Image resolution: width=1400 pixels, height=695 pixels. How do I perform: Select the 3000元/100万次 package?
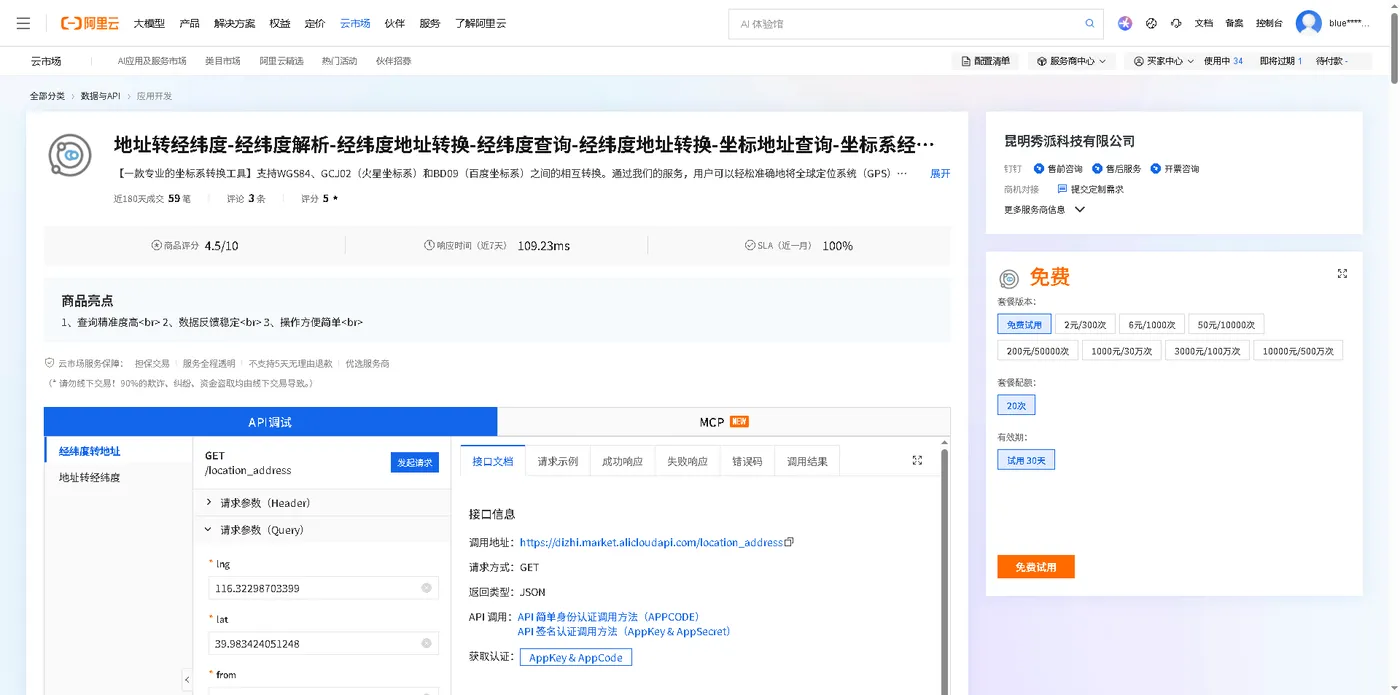1207,351
